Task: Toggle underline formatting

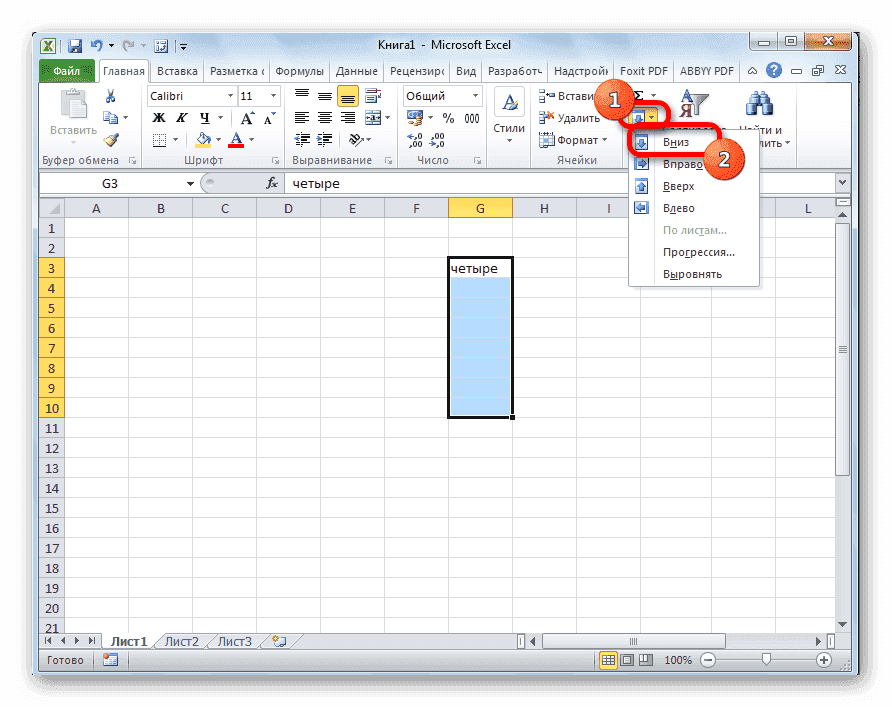Action: click(x=205, y=117)
